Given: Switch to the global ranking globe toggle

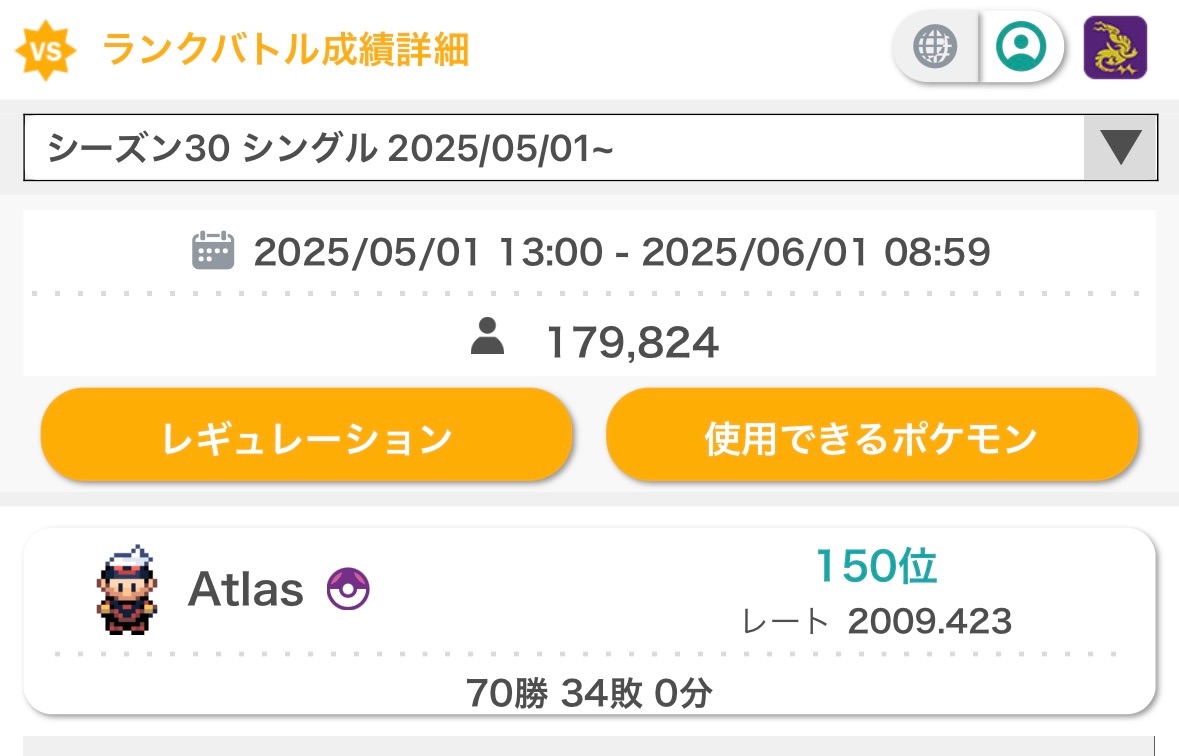Looking at the screenshot, I should pos(936,46).
